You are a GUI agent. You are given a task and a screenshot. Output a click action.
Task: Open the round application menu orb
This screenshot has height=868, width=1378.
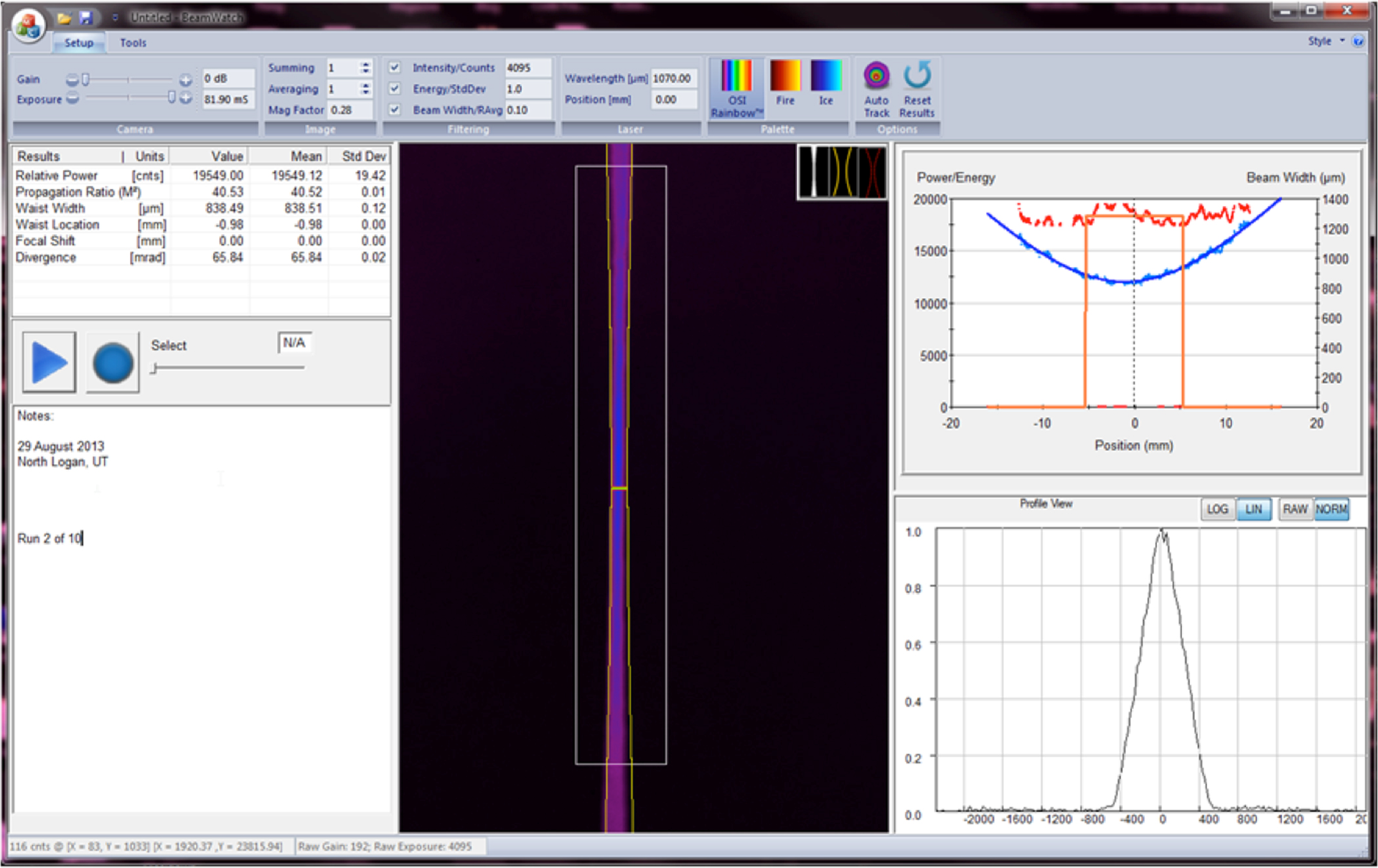click(28, 26)
